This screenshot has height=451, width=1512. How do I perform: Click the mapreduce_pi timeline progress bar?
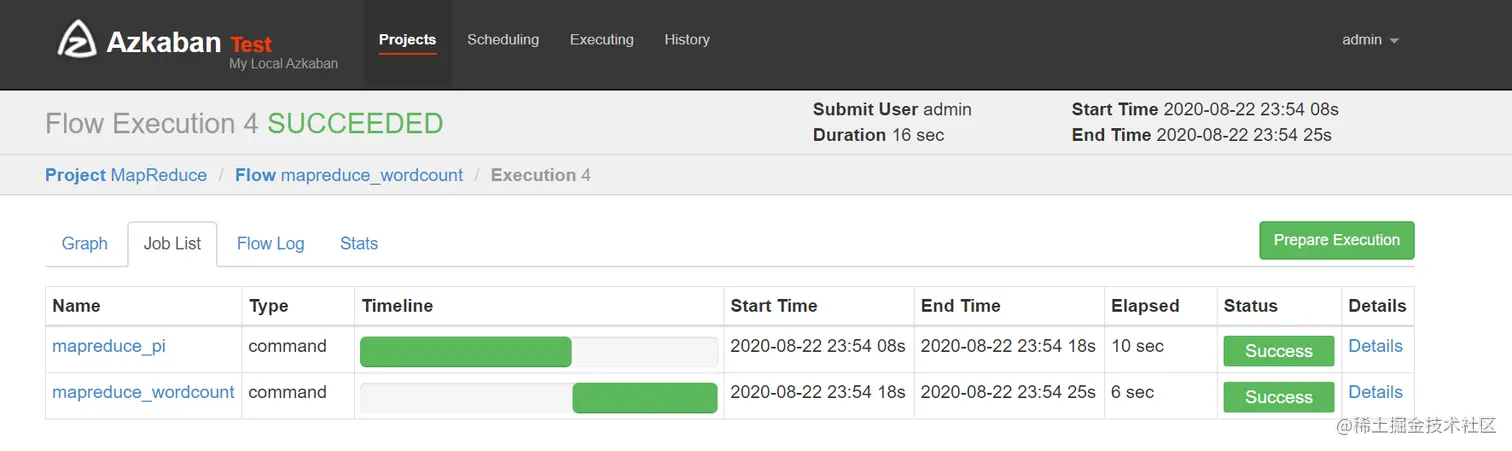[x=466, y=352]
